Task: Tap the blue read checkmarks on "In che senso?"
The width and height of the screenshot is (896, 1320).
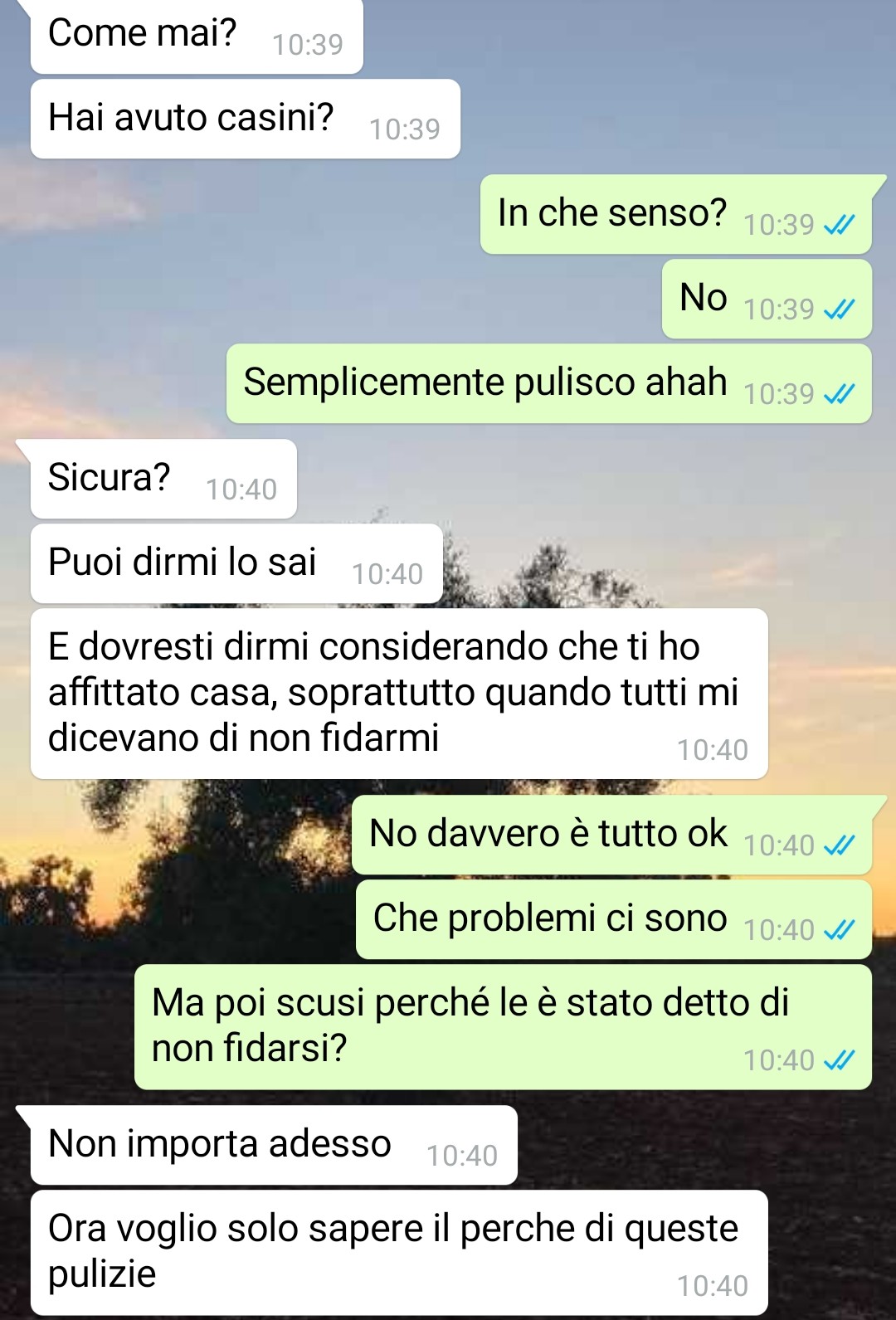Action: [x=839, y=225]
